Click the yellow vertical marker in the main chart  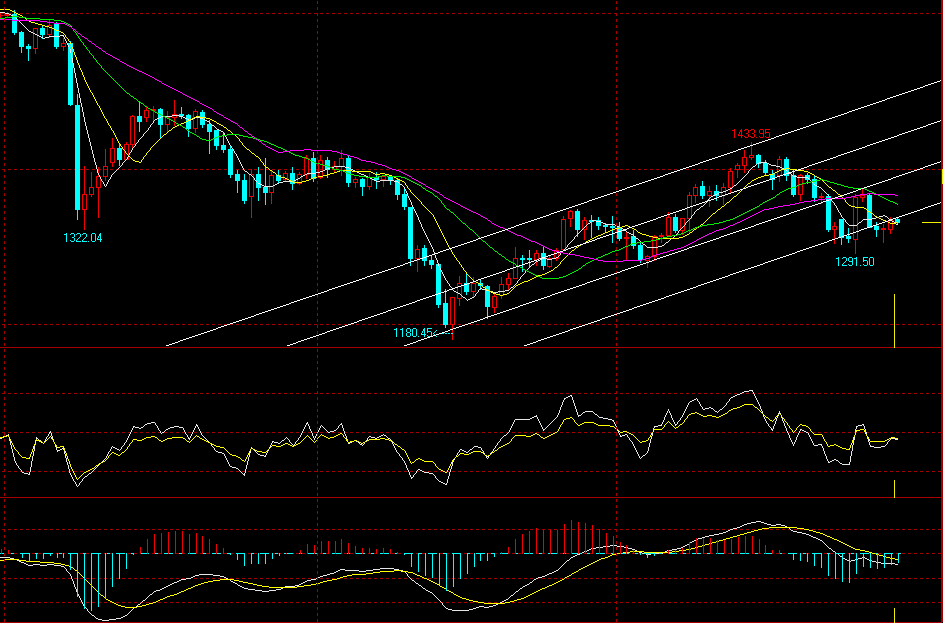pyautogui.click(x=894, y=320)
